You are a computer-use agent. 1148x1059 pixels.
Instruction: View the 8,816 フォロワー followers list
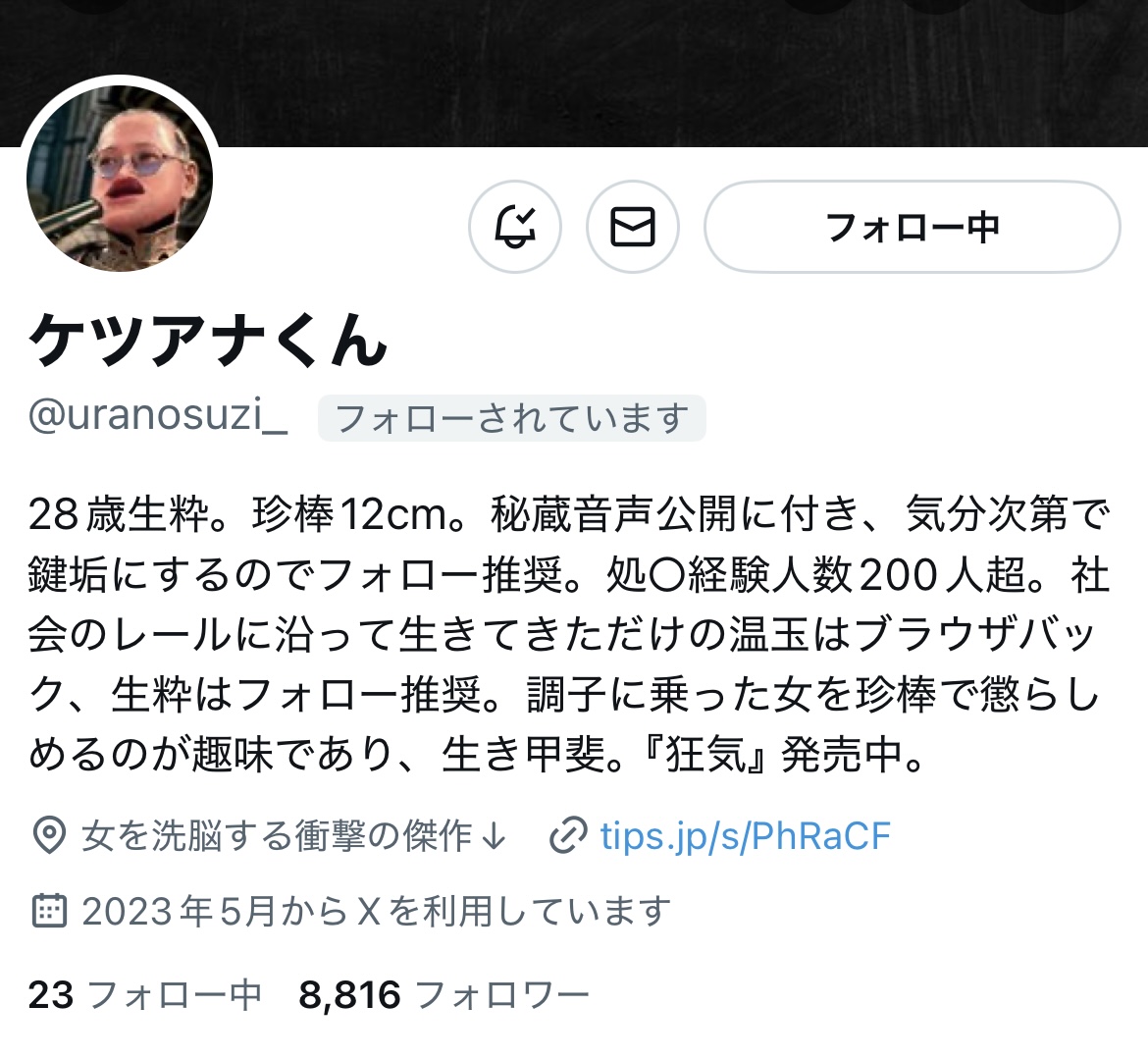pos(444,994)
